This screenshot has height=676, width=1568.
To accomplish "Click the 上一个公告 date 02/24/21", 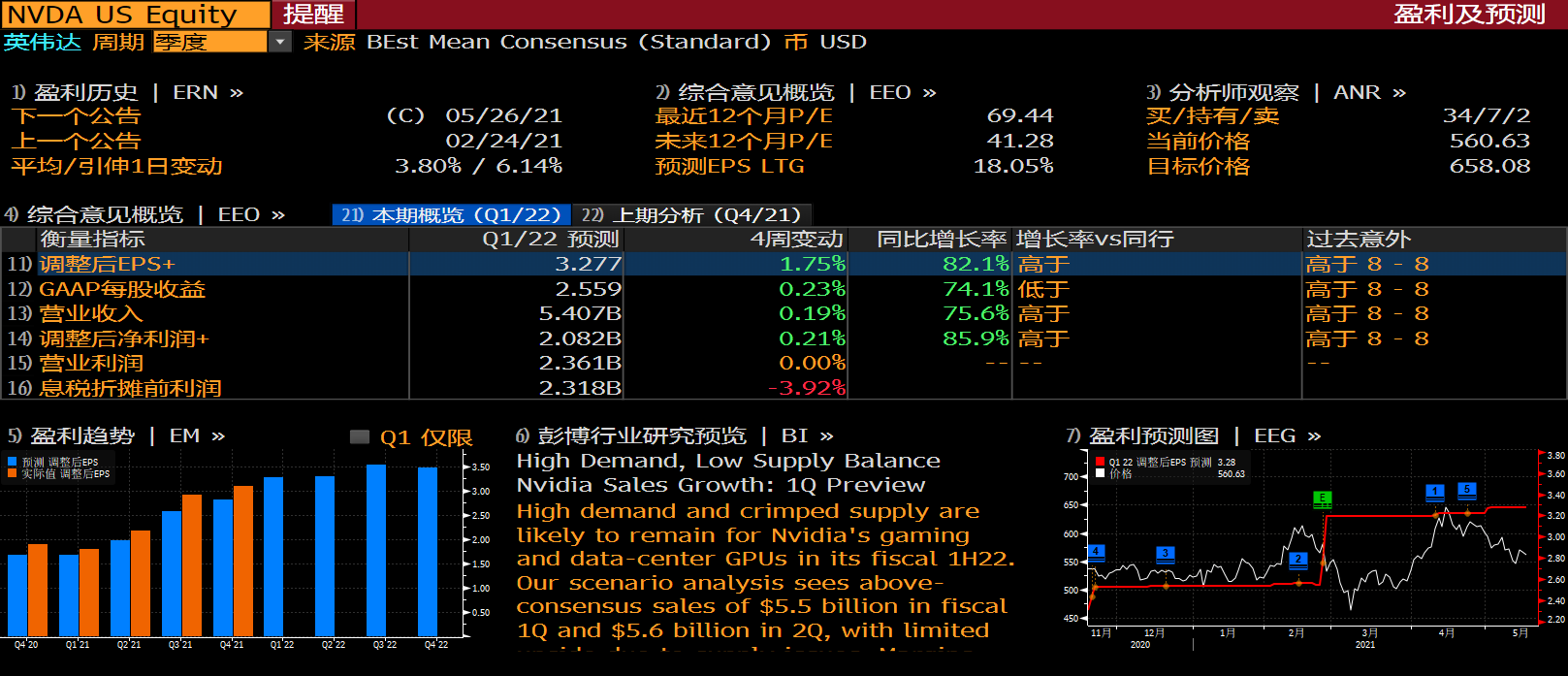I will click(504, 141).
